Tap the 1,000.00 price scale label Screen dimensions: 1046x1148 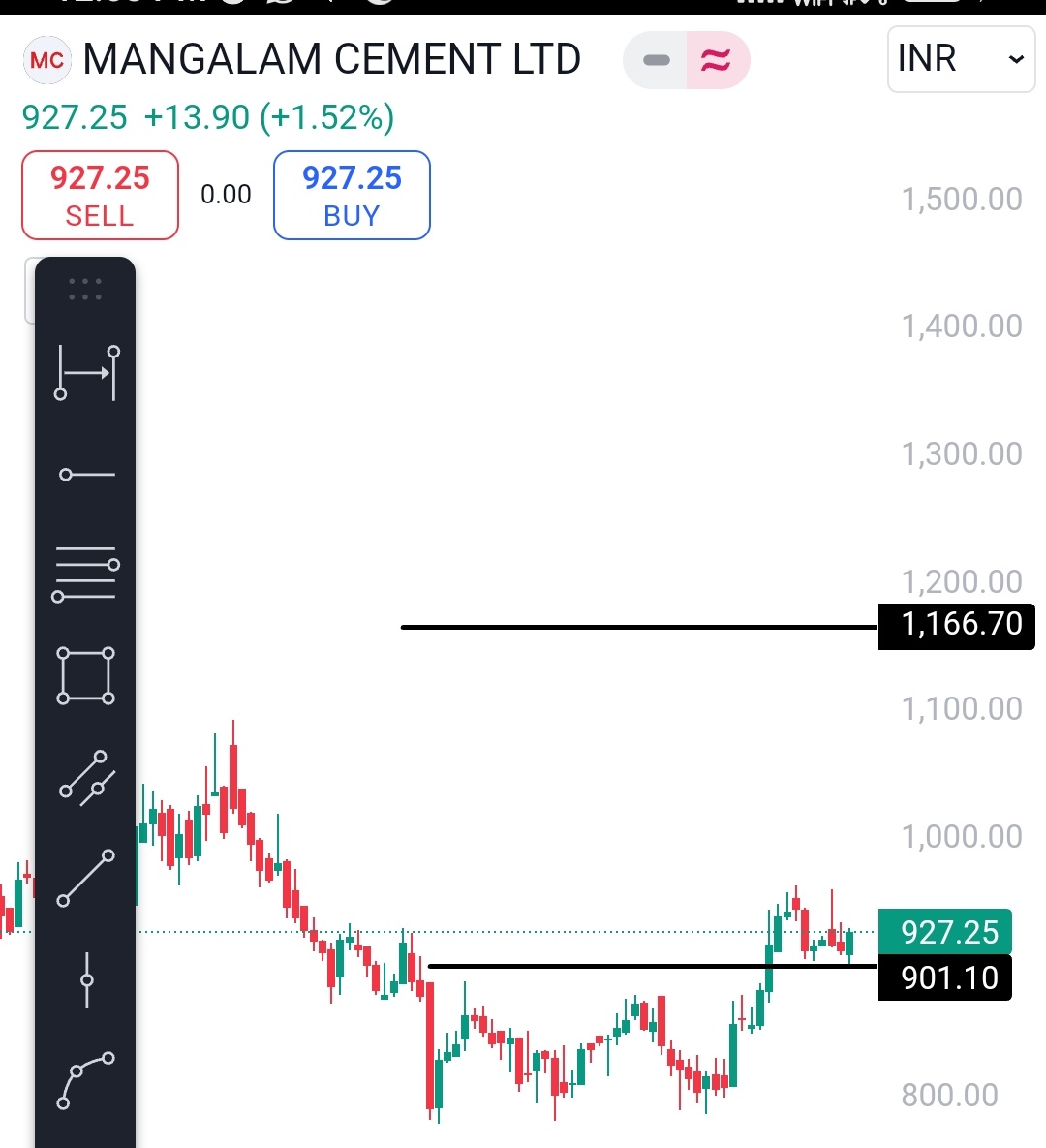coord(961,836)
